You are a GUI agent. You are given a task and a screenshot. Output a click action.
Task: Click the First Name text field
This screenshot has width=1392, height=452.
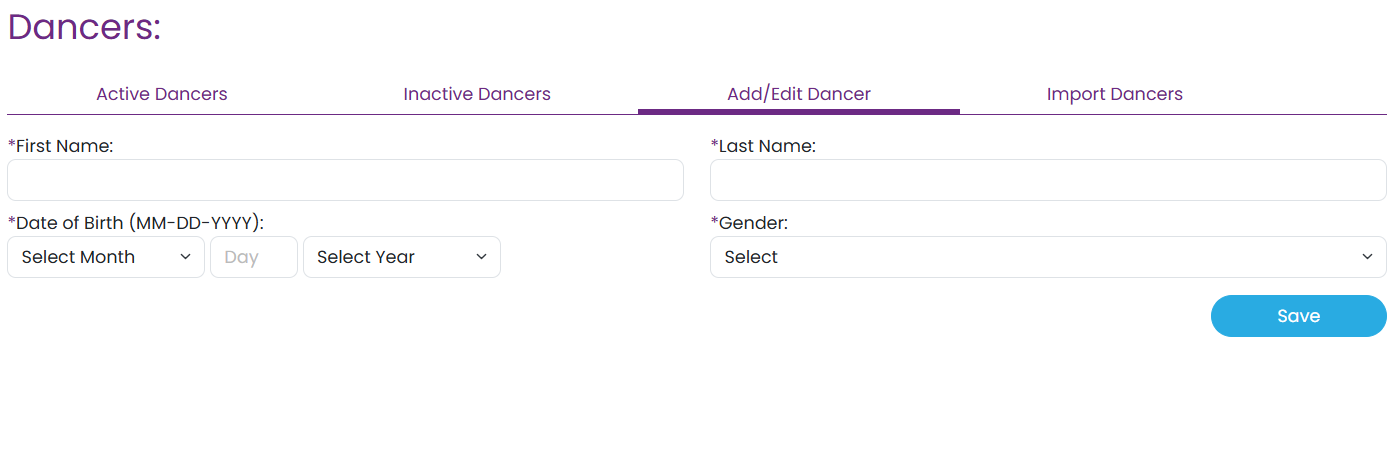(345, 180)
